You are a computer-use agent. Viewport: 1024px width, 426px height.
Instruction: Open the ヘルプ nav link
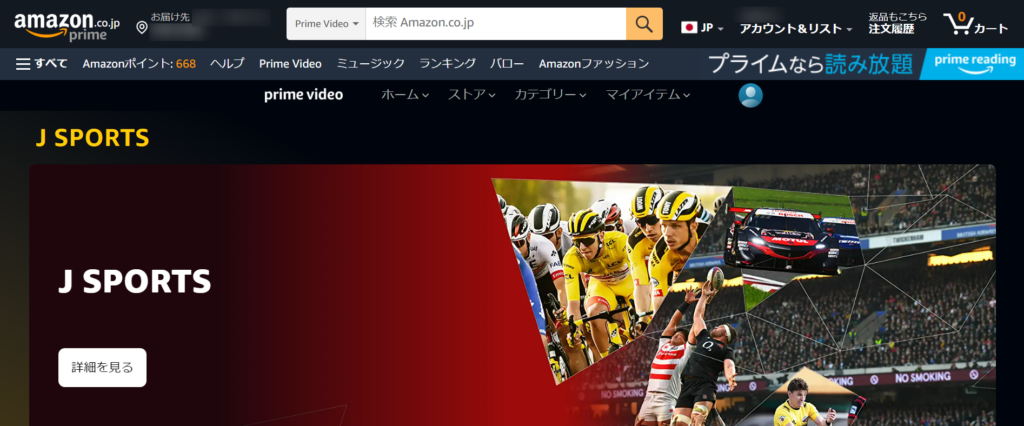click(x=227, y=63)
